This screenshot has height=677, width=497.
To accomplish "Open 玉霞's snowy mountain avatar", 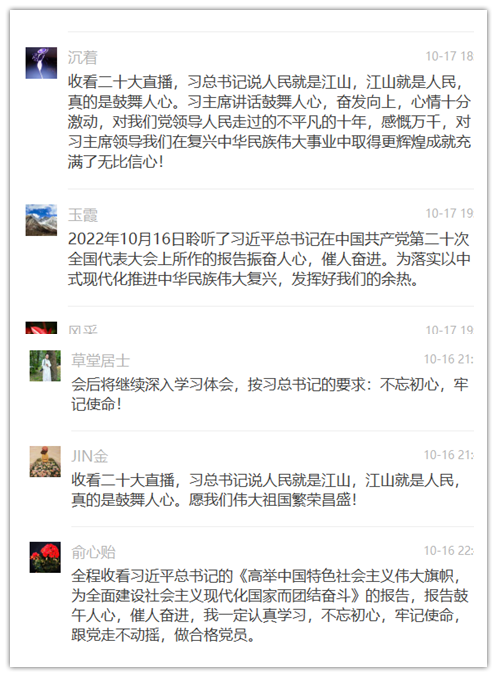I will click(x=41, y=220).
